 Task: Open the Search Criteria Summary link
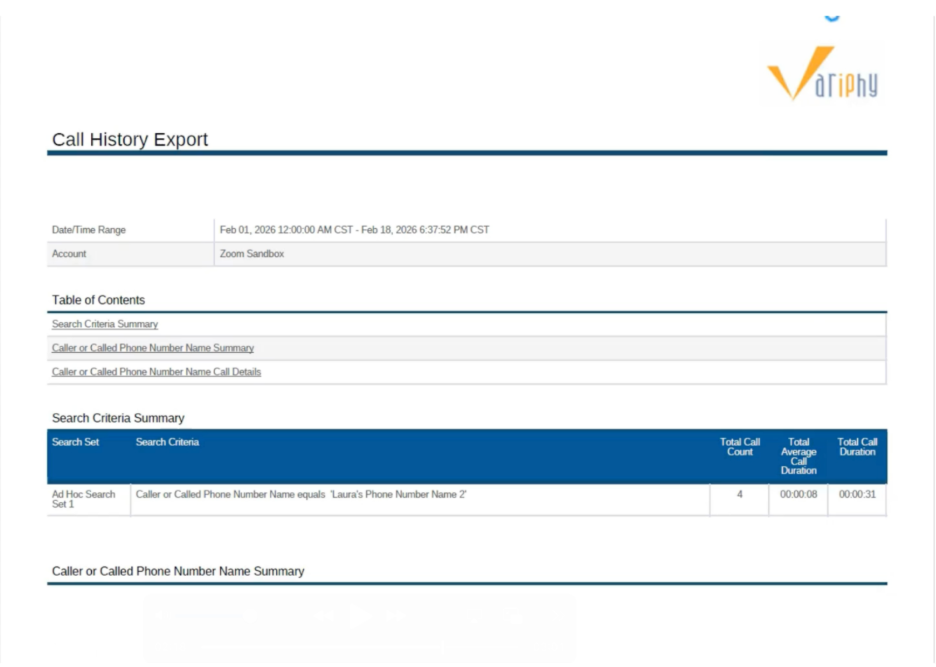[x=105, y=324]
